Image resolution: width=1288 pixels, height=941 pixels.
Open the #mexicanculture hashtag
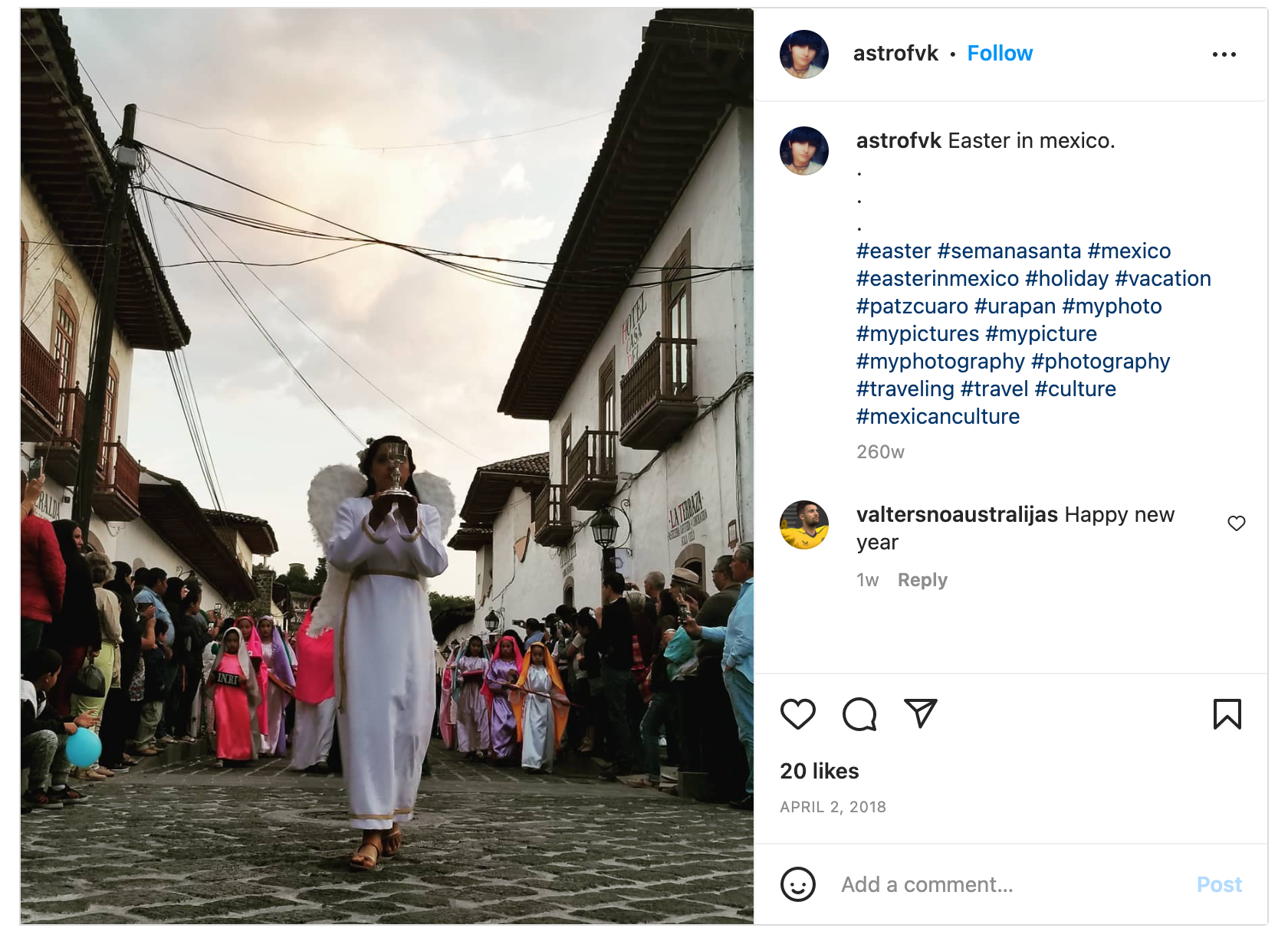pyautogui.click(x=938, y=417)
